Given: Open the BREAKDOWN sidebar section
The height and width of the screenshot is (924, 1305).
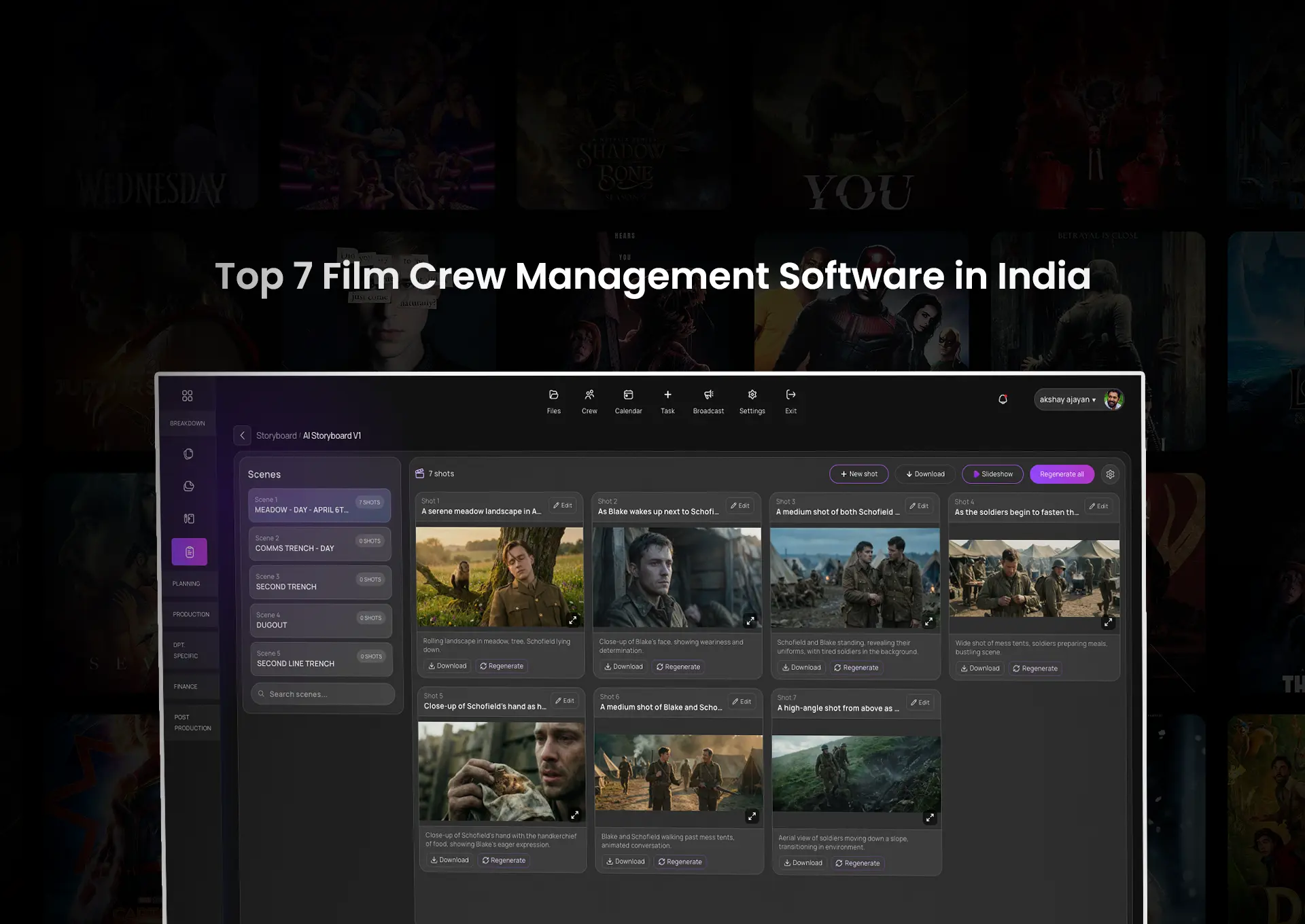Looking at the screenshot, I should (x=188, y=423).
